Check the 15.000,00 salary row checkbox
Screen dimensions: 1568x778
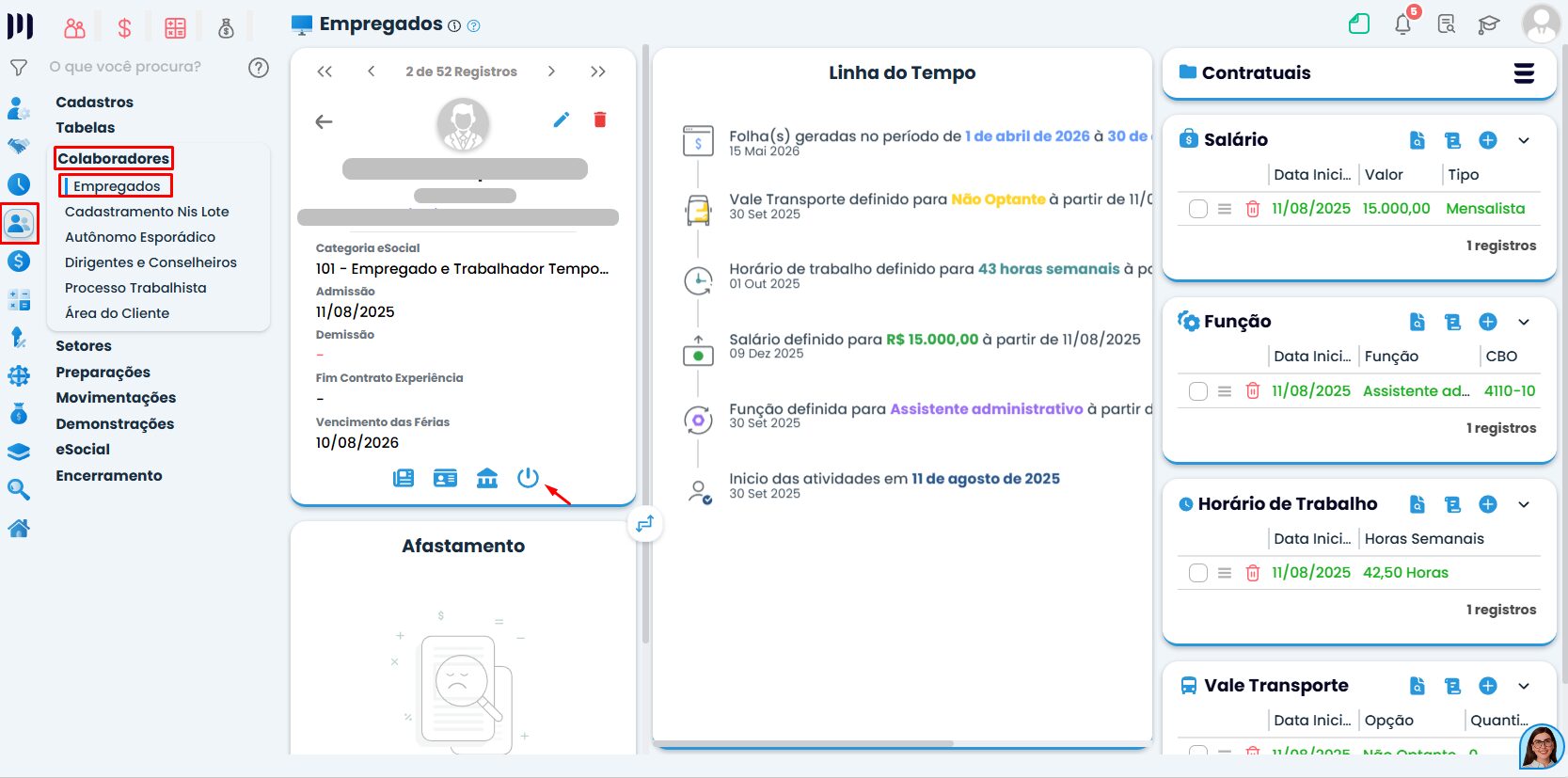(x=1198, y=209)
